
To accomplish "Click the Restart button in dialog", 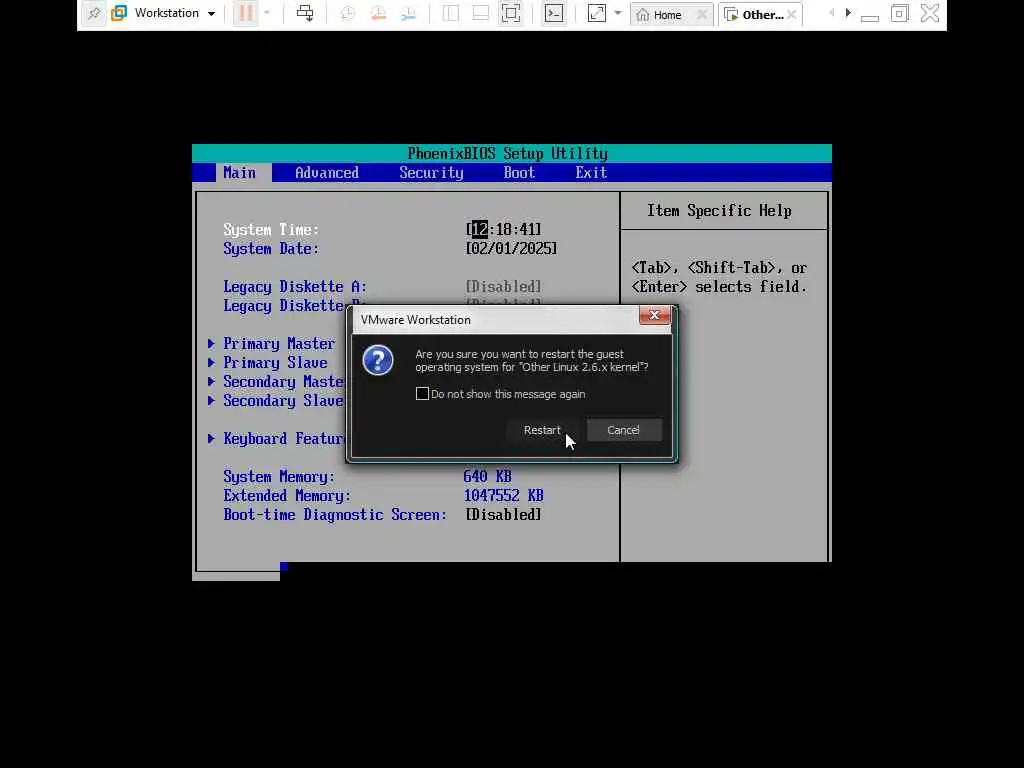I will [542, 430].
